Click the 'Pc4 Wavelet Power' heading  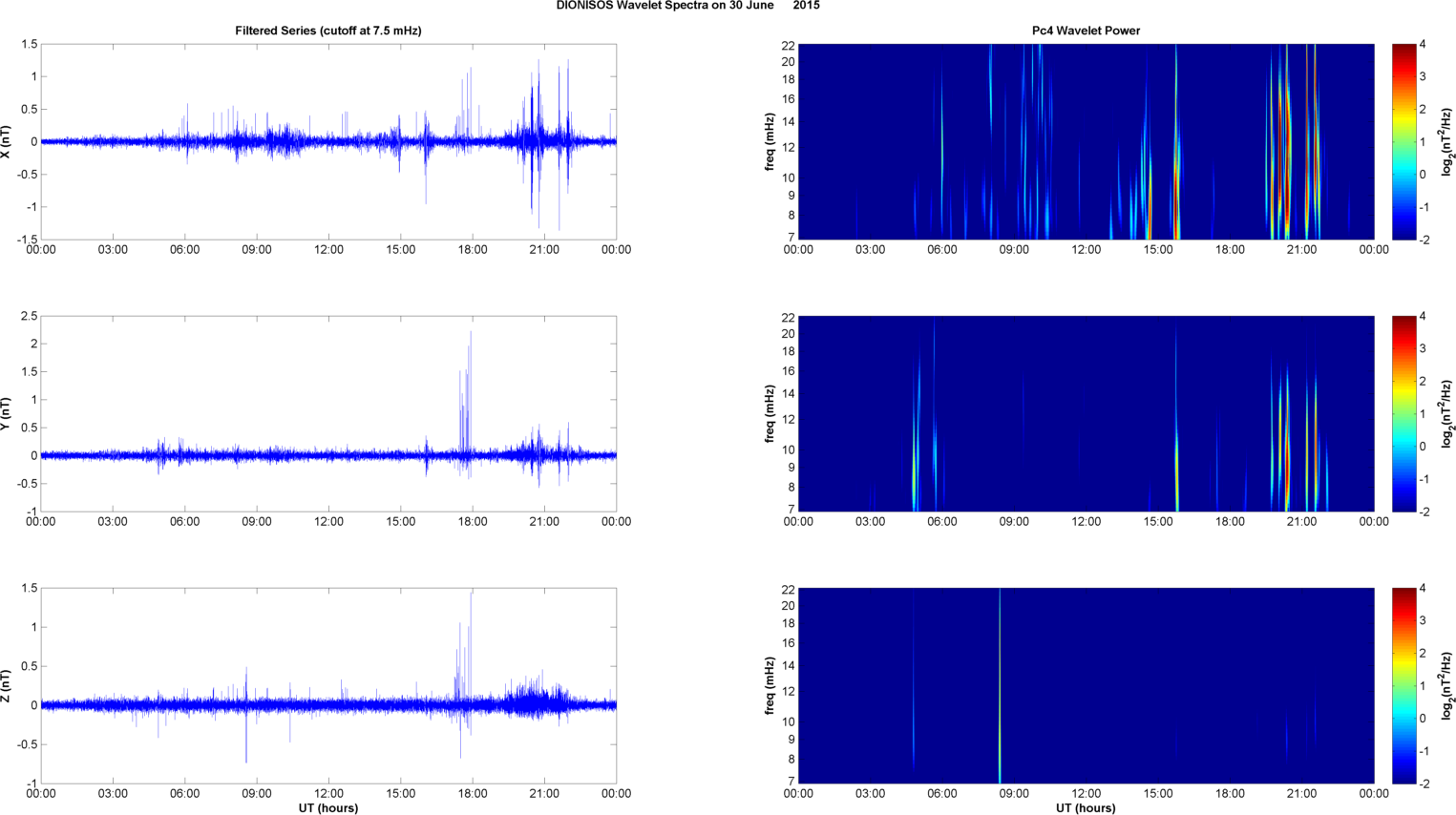coord(1086,31)
